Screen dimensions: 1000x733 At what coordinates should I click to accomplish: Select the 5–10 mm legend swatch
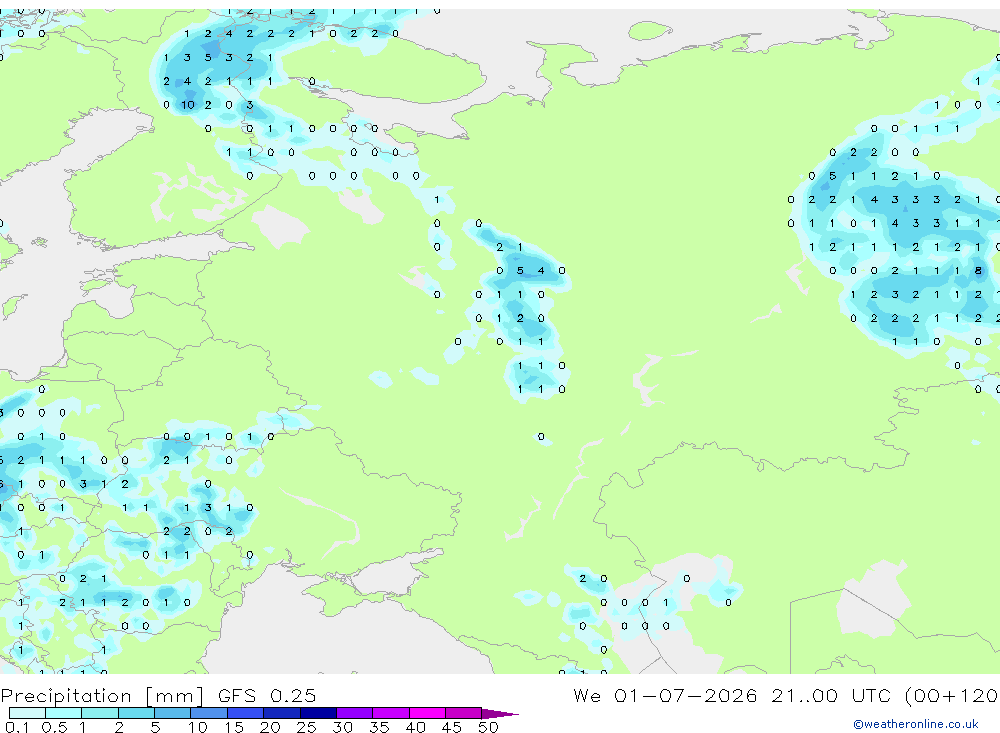click(173, 713)
